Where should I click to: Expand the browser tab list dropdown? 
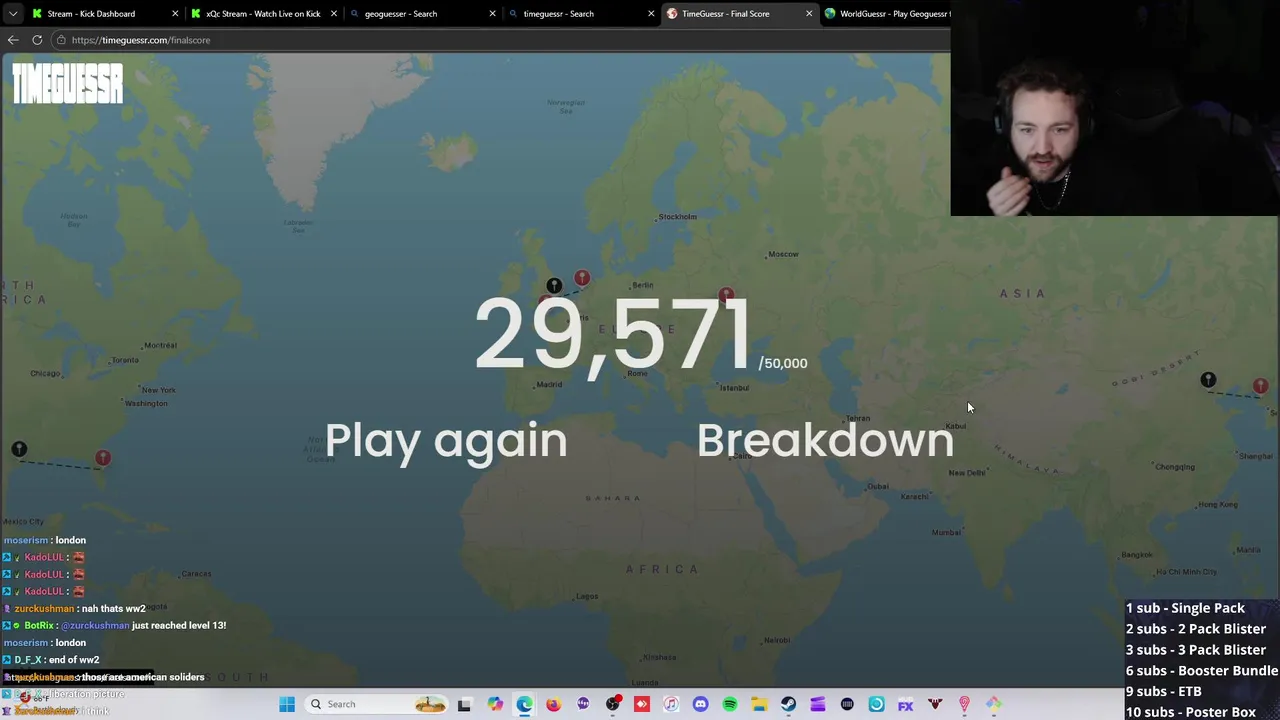coord(12,14)
